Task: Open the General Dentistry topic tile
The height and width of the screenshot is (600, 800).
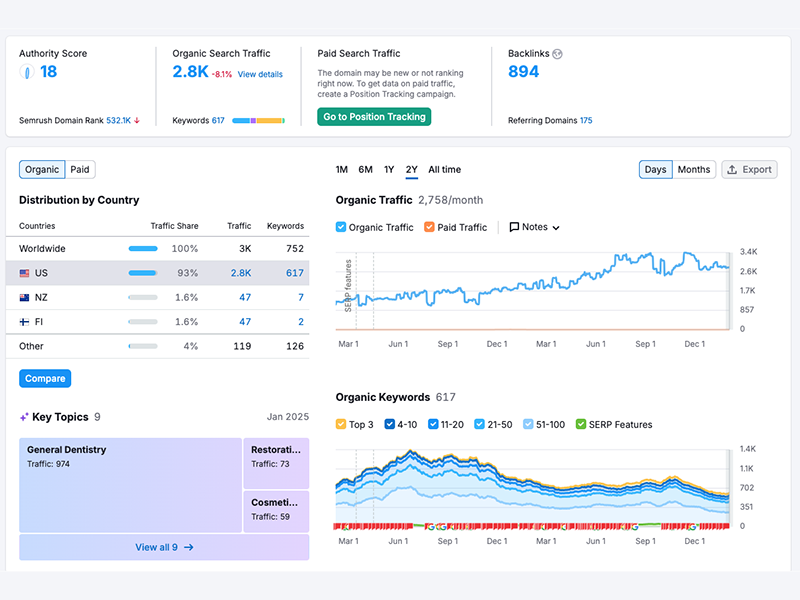Action: [130, 484]
